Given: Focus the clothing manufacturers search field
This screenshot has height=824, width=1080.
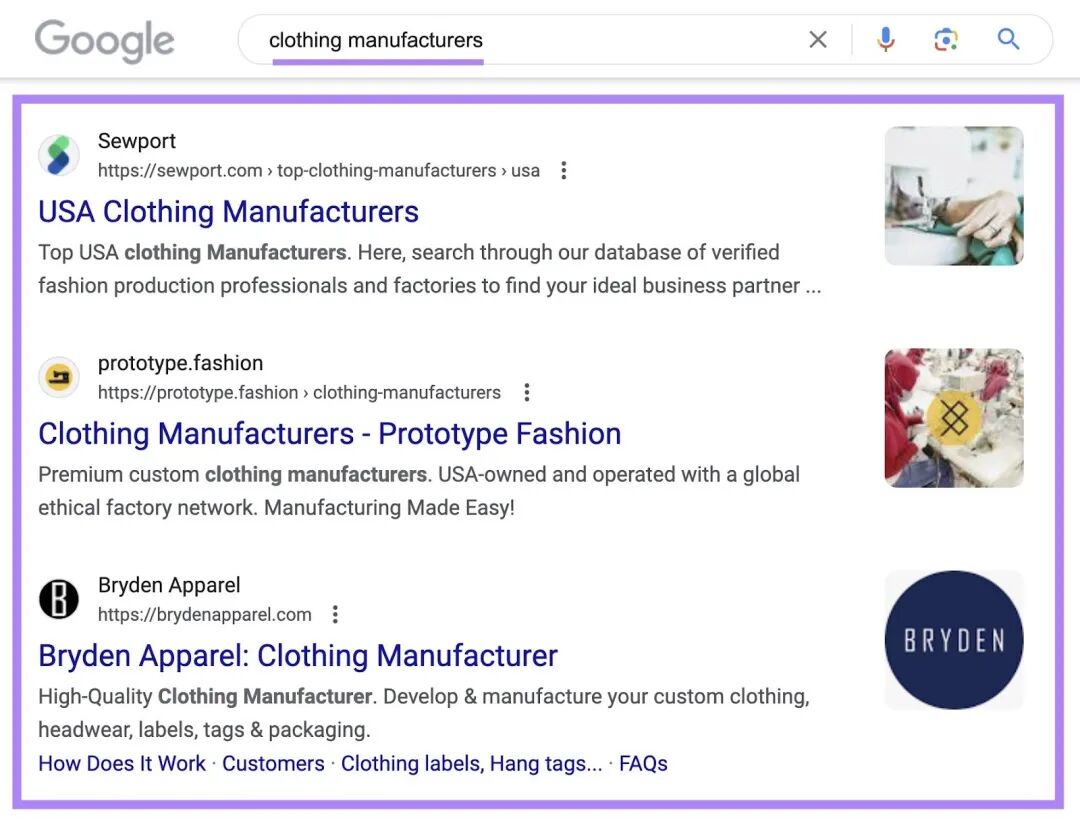Looking at the screenshot, I should point(523,40).
